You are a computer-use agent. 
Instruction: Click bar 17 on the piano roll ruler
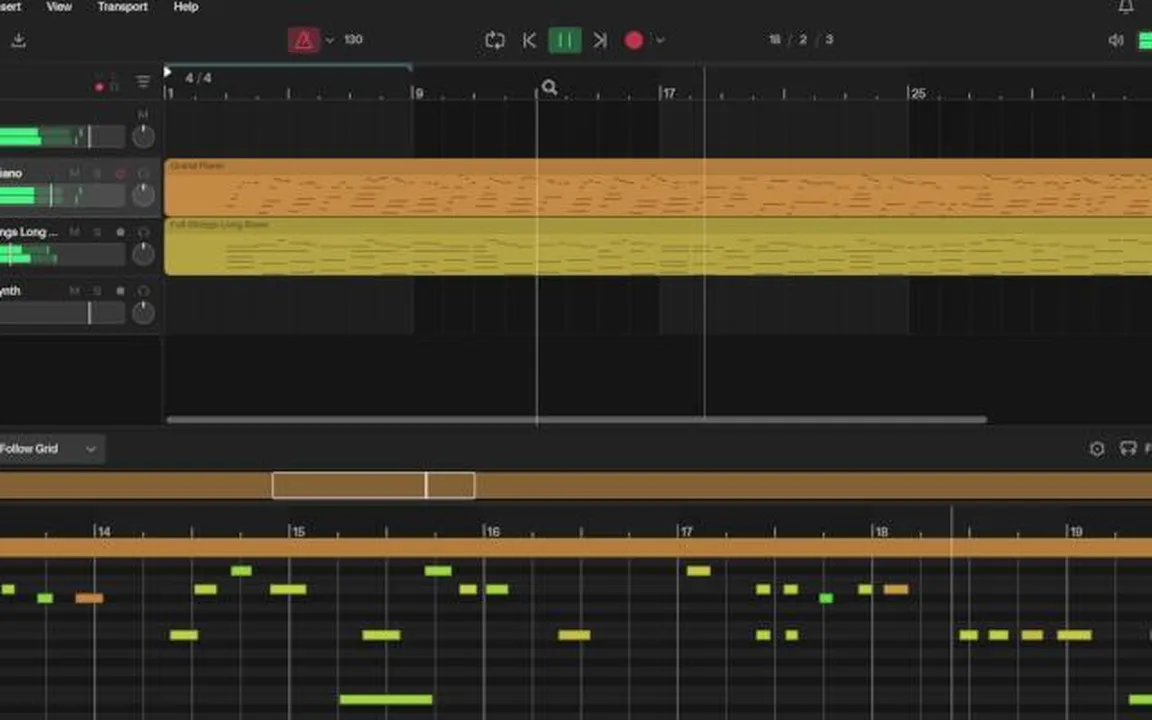tap(685, 530)
